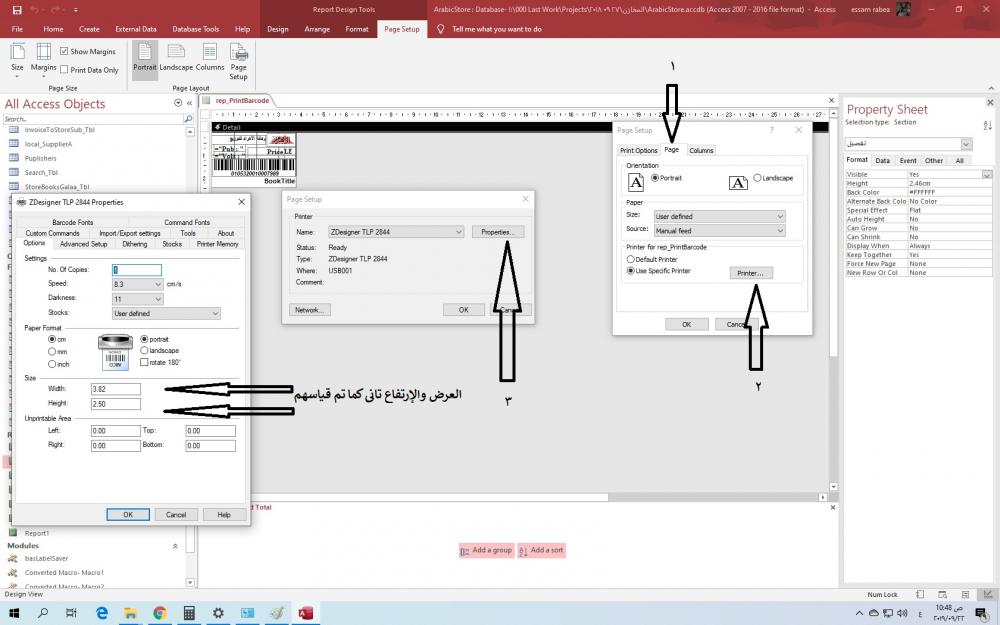Click the search magnifier in navigation pane
The width and height of the screenshot is (1000, 625).
click(188, 119)
